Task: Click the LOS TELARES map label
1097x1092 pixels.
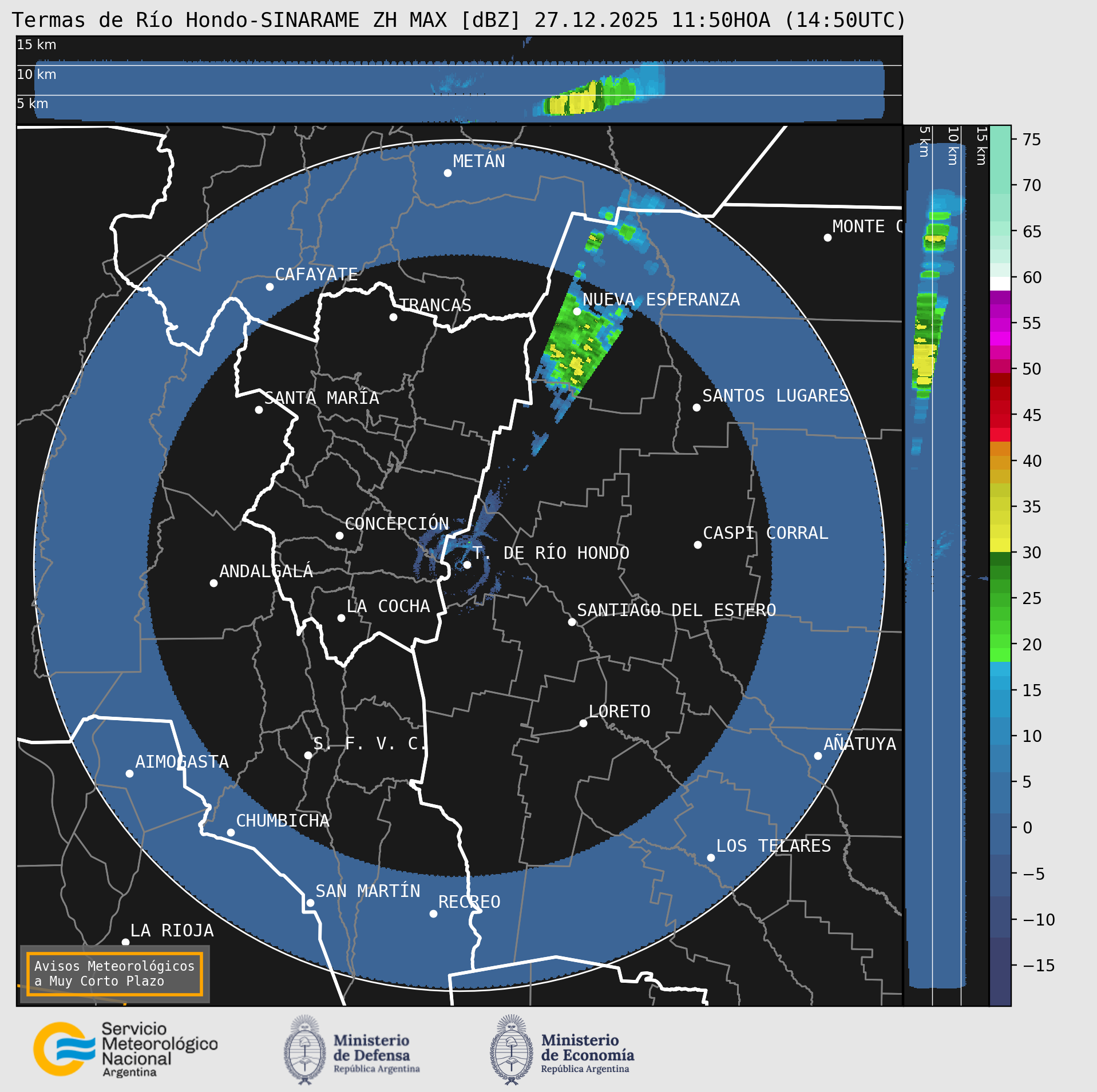Action: tap(774, 846)
